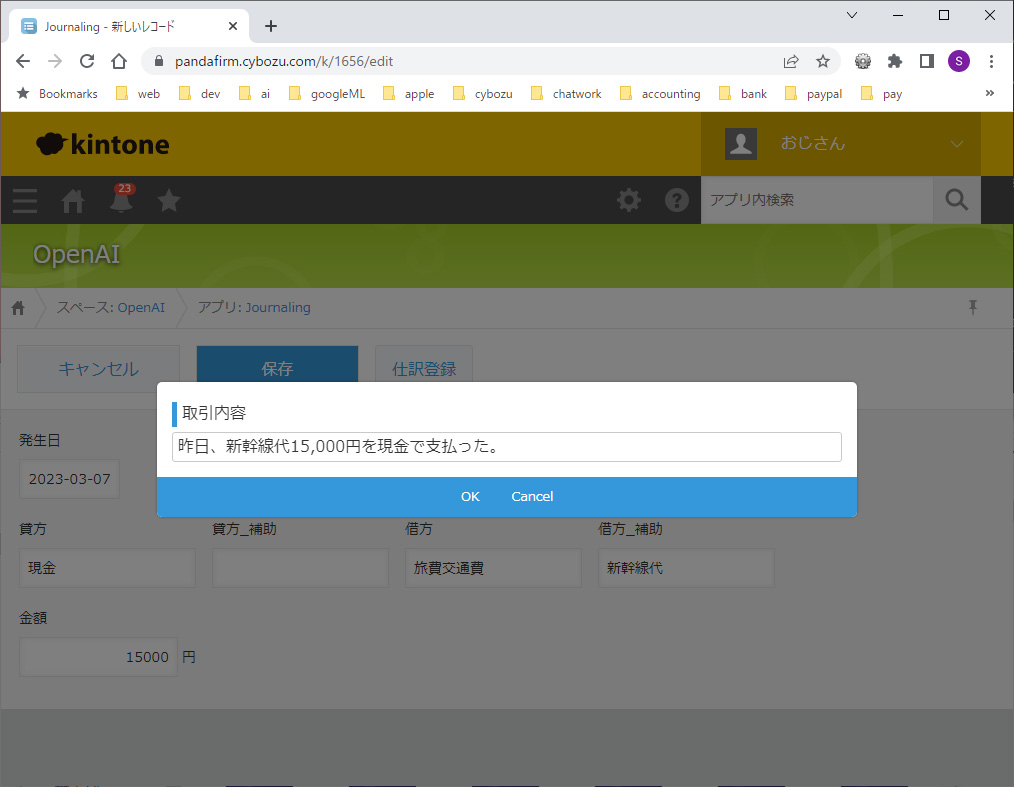Open the kintone home portal icon
The height and width of the screenshot is (787, 1014).
coord(73,201)
